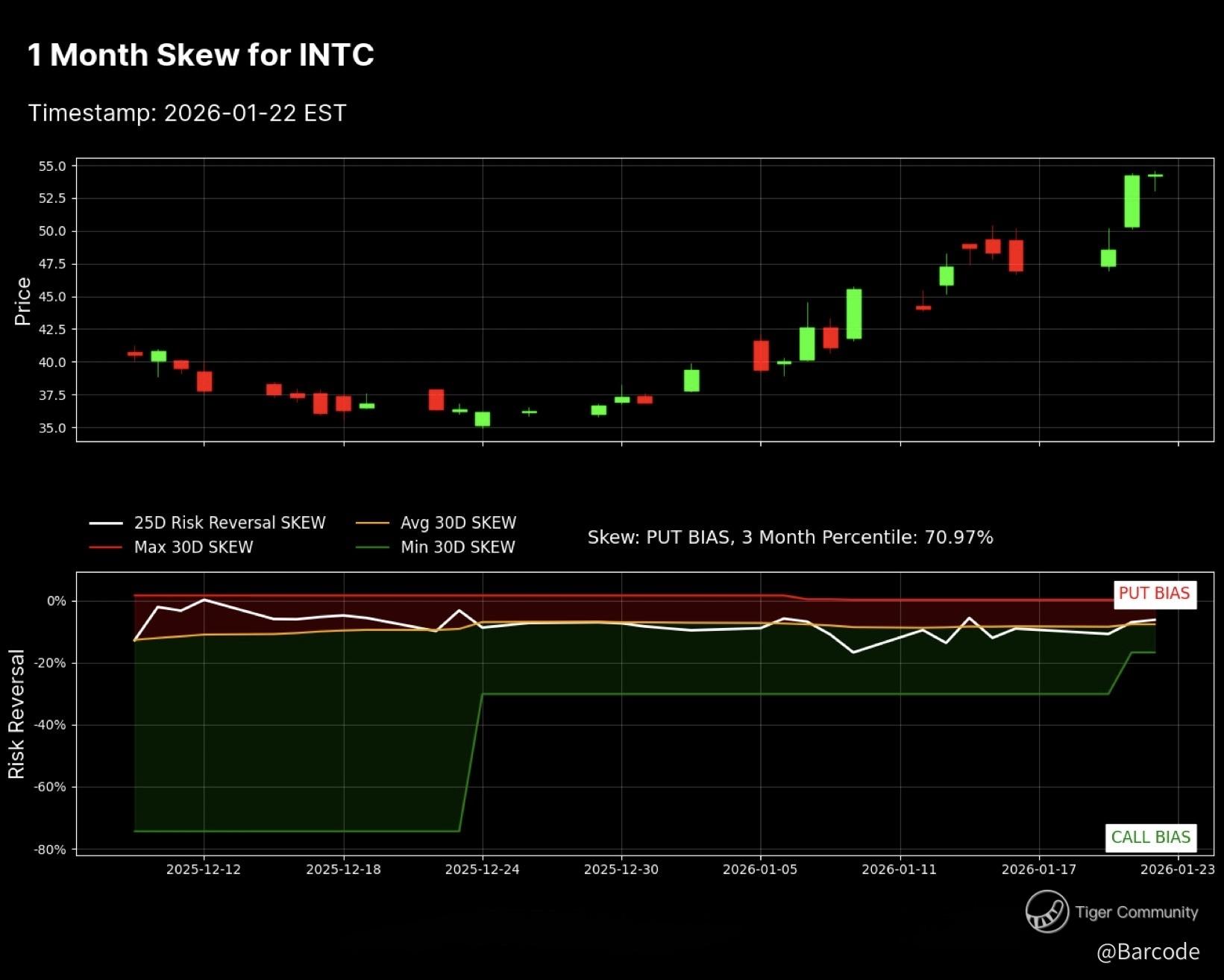Click the 0% risk reversal axis label
Viewport: 1224px width, 980px height.
pyautogui.click(x=57, y=601)
